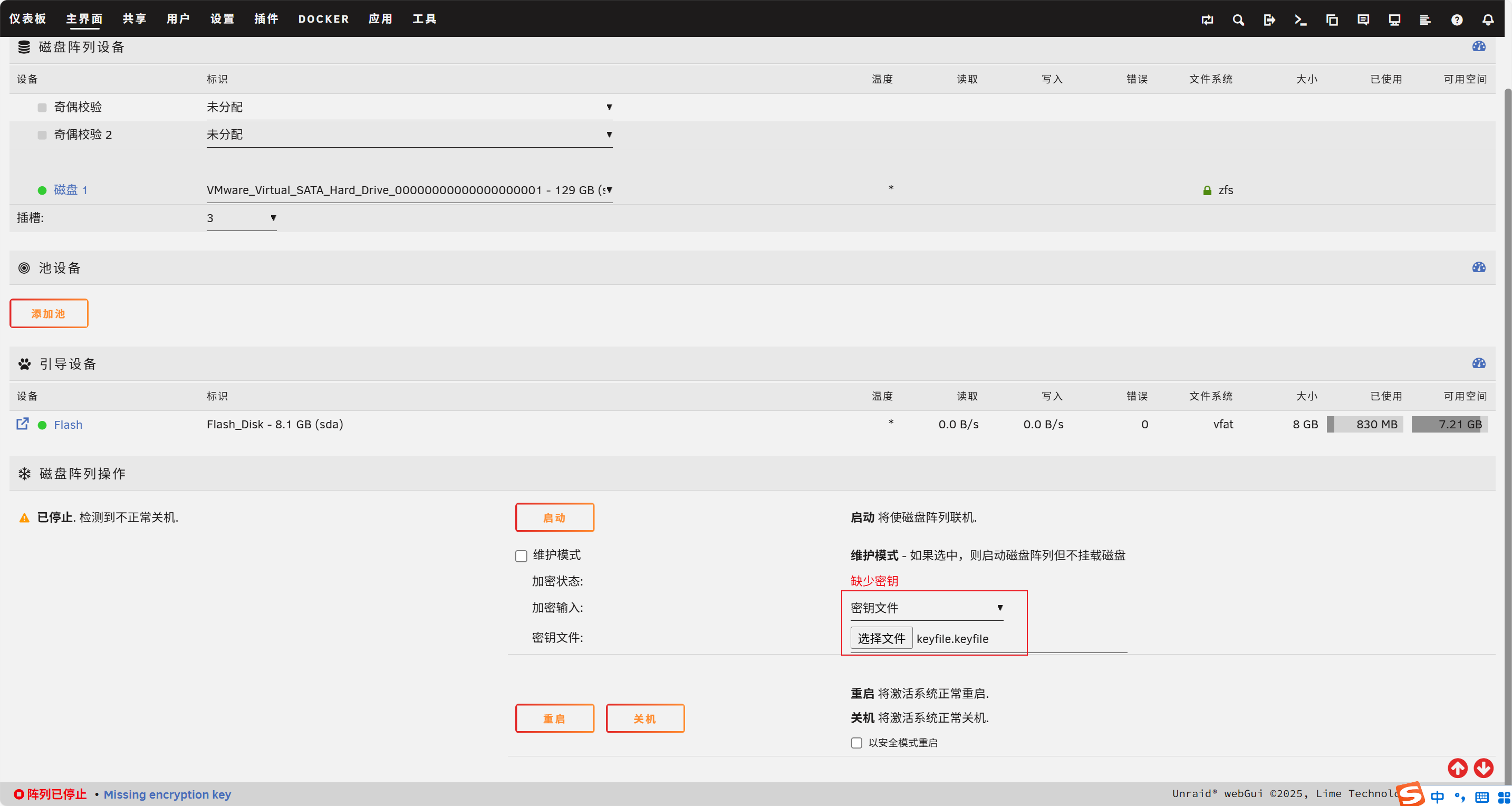Expand the 奇偶校验 device dropdown
Screen dimensions: 1512x806
[409, 107]
